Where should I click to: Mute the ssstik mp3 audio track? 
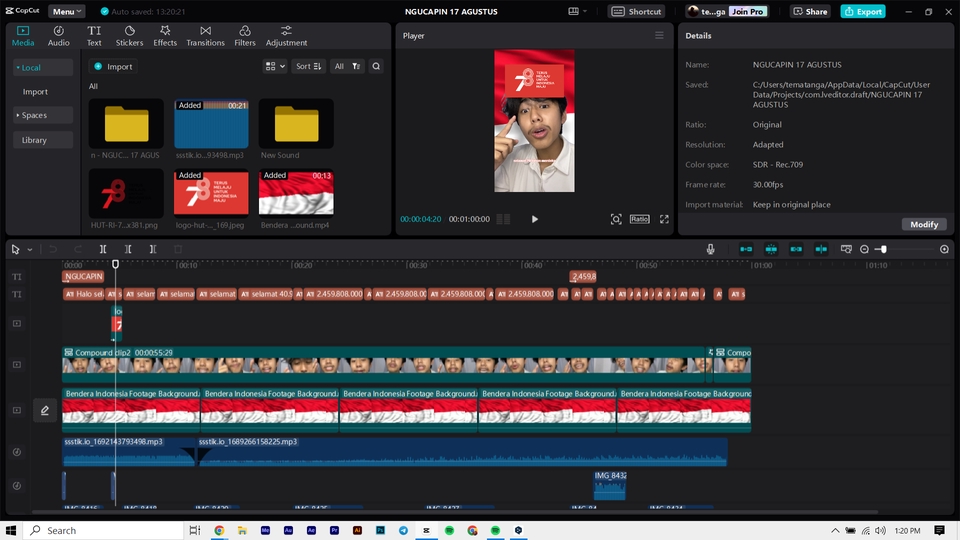[17, 452]
